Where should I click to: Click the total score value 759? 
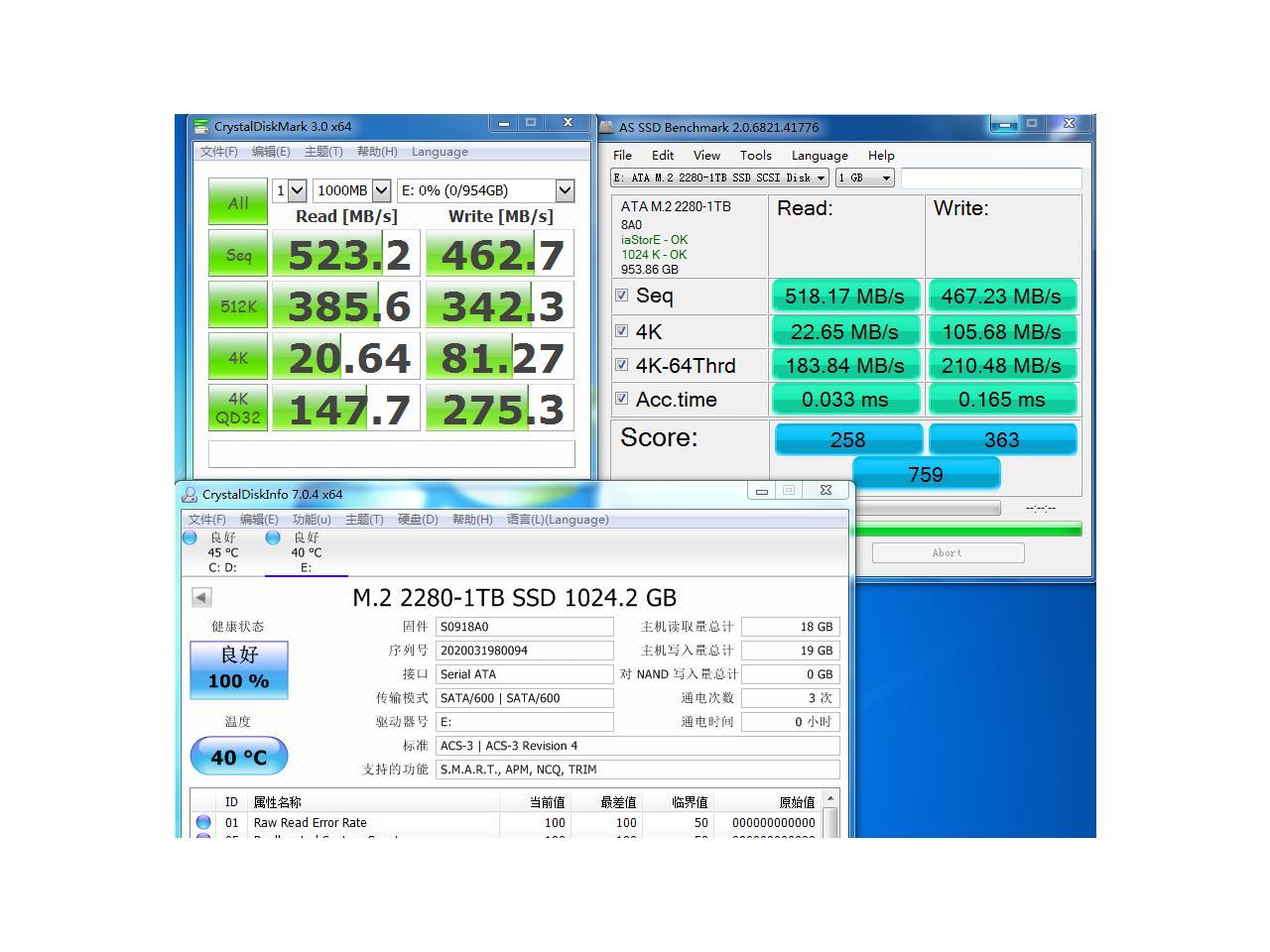click(x=926, y=474)
